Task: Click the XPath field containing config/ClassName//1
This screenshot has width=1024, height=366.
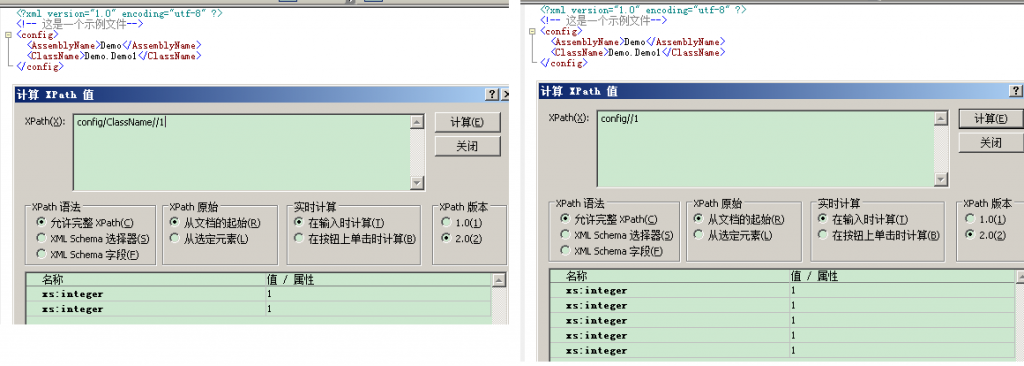Action: tap(241, 152)
